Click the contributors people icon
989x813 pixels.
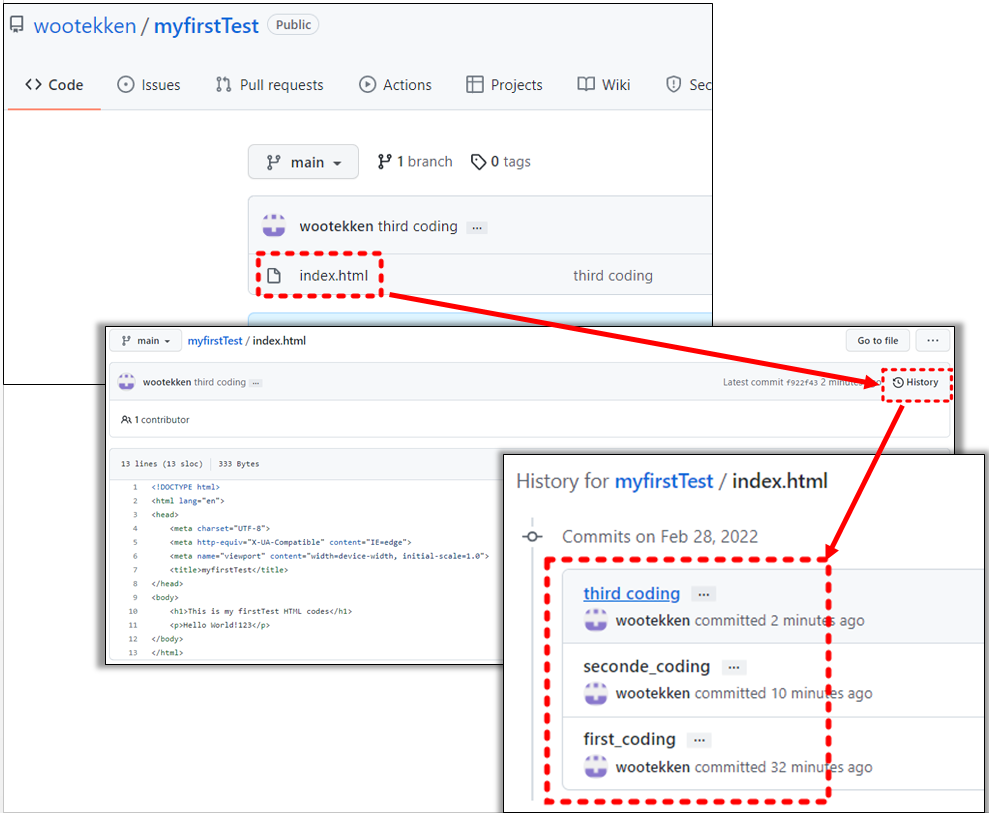[126, 419]
